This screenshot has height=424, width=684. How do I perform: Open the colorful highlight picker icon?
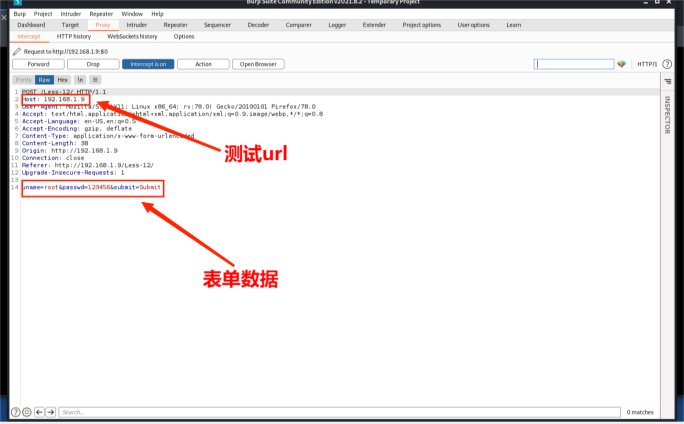622,64
